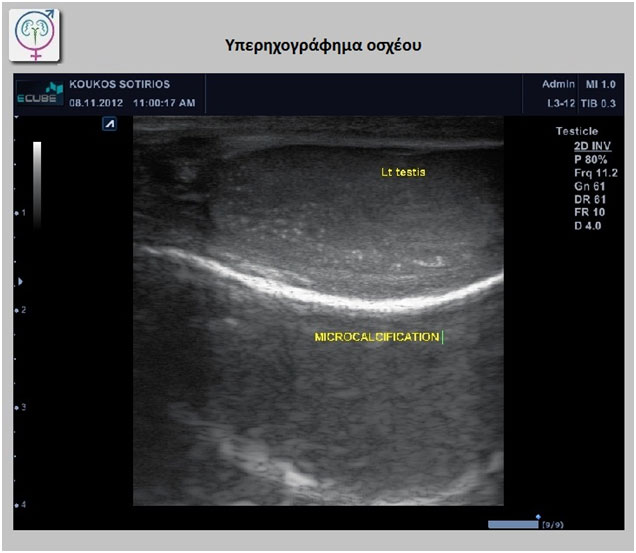This screenshot has width=636, height=553.
Task: Click the 'Lt testis' annotation
Action: tap(403, 172)
